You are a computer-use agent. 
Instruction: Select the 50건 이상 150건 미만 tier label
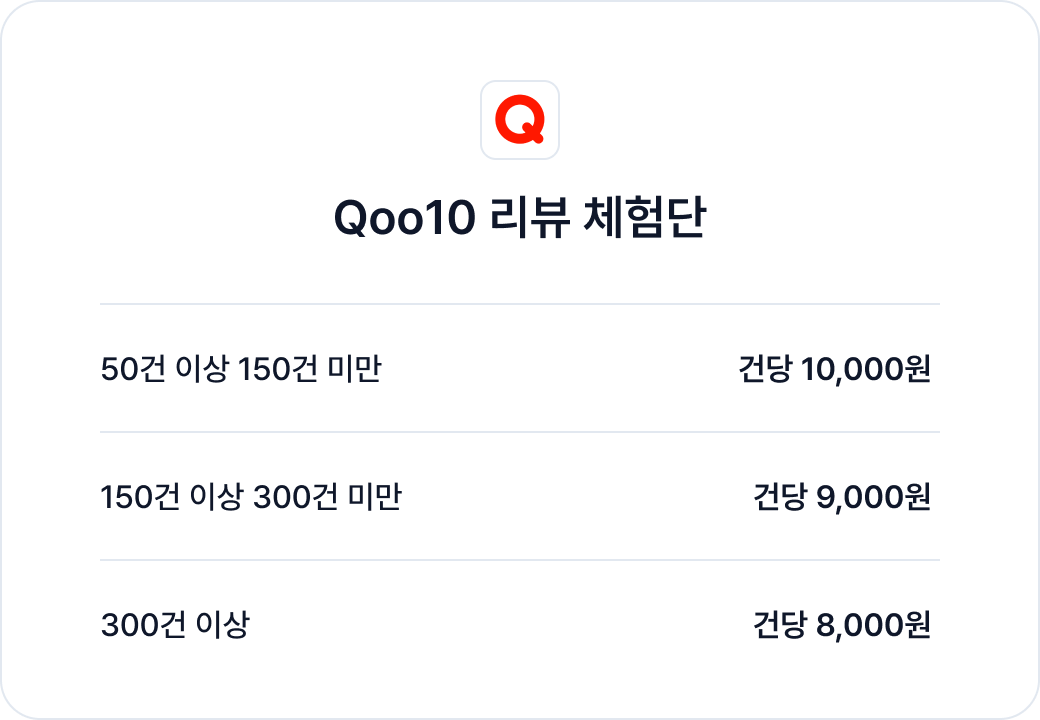coord(241,369)
